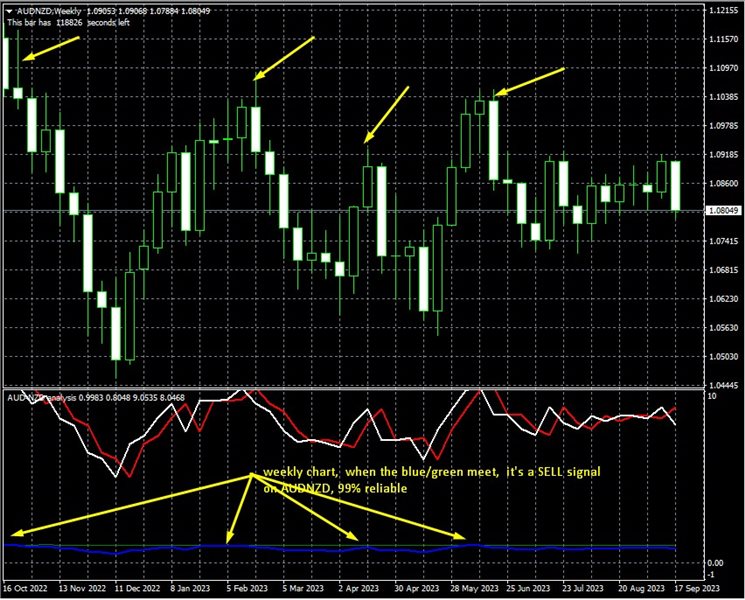Image resolution: width=745 pixels, height=600 pixels.
Task: Click the 1.05030 price axis value
Action: [x=723, y=356]
